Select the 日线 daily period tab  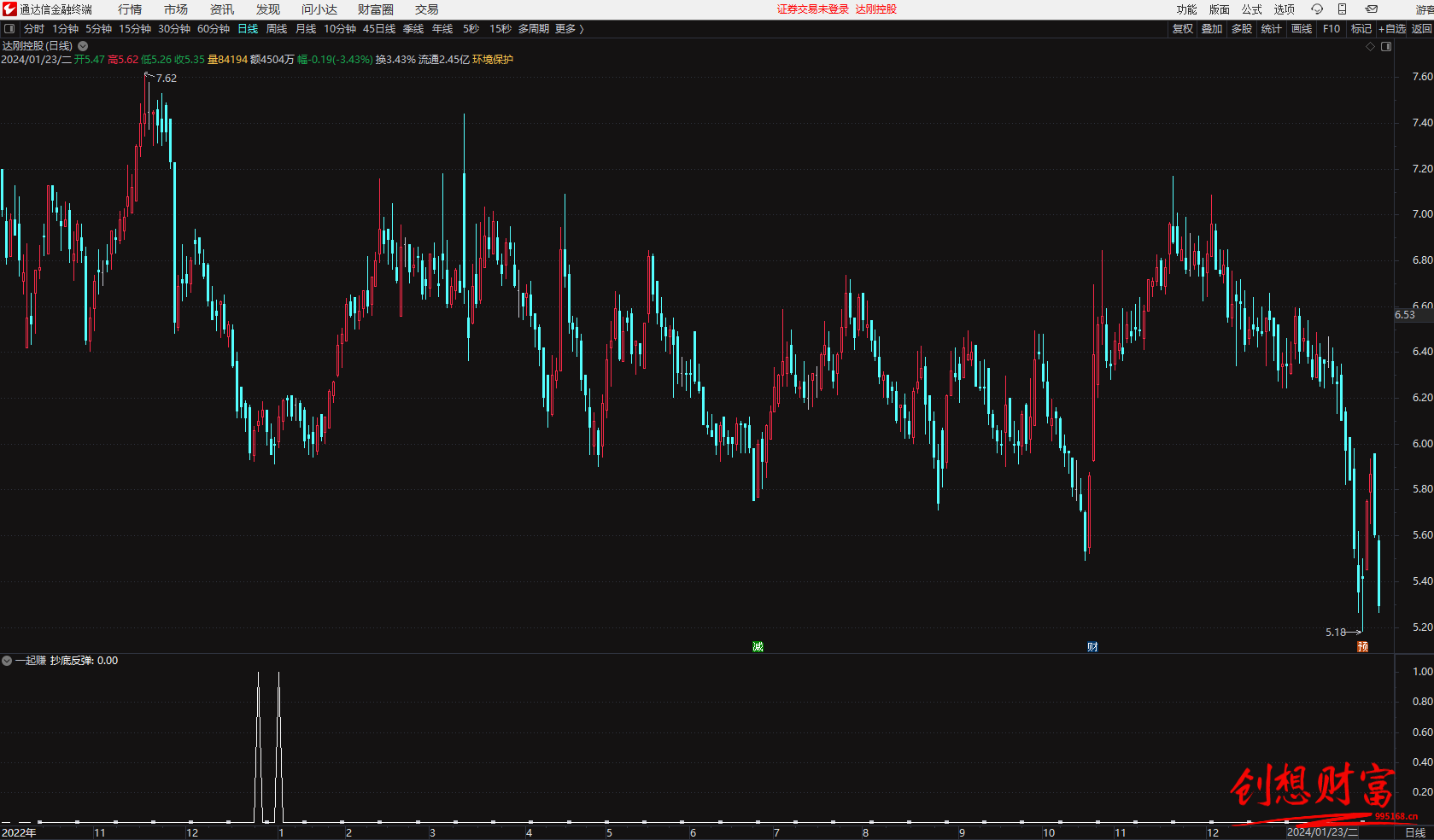click(x=248, y=29)
